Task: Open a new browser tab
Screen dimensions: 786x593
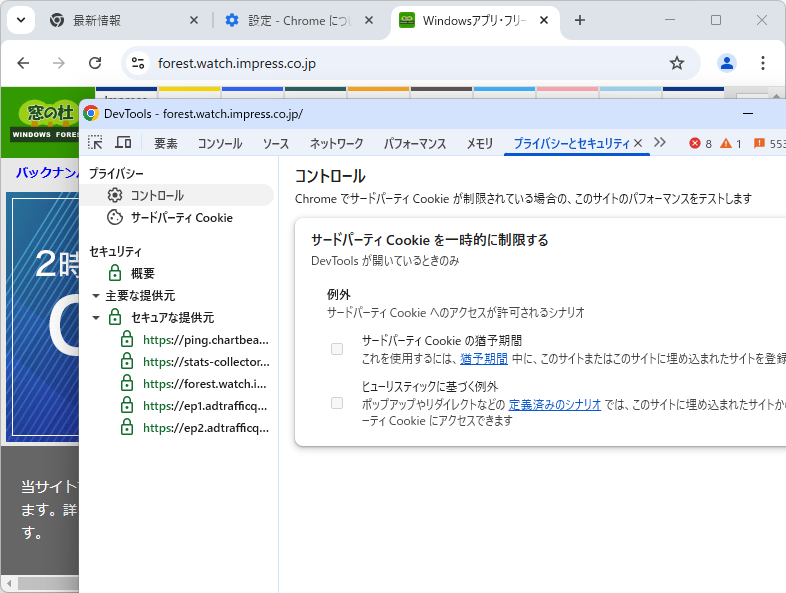Action: pyautogui.click(x=579, y=20)
